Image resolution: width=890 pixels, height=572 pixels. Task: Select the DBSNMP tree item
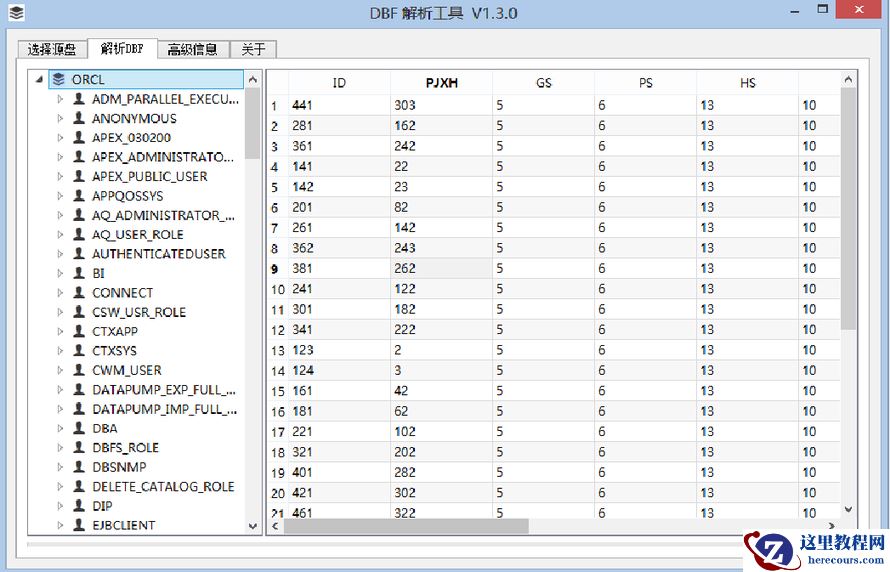(119, 467)
